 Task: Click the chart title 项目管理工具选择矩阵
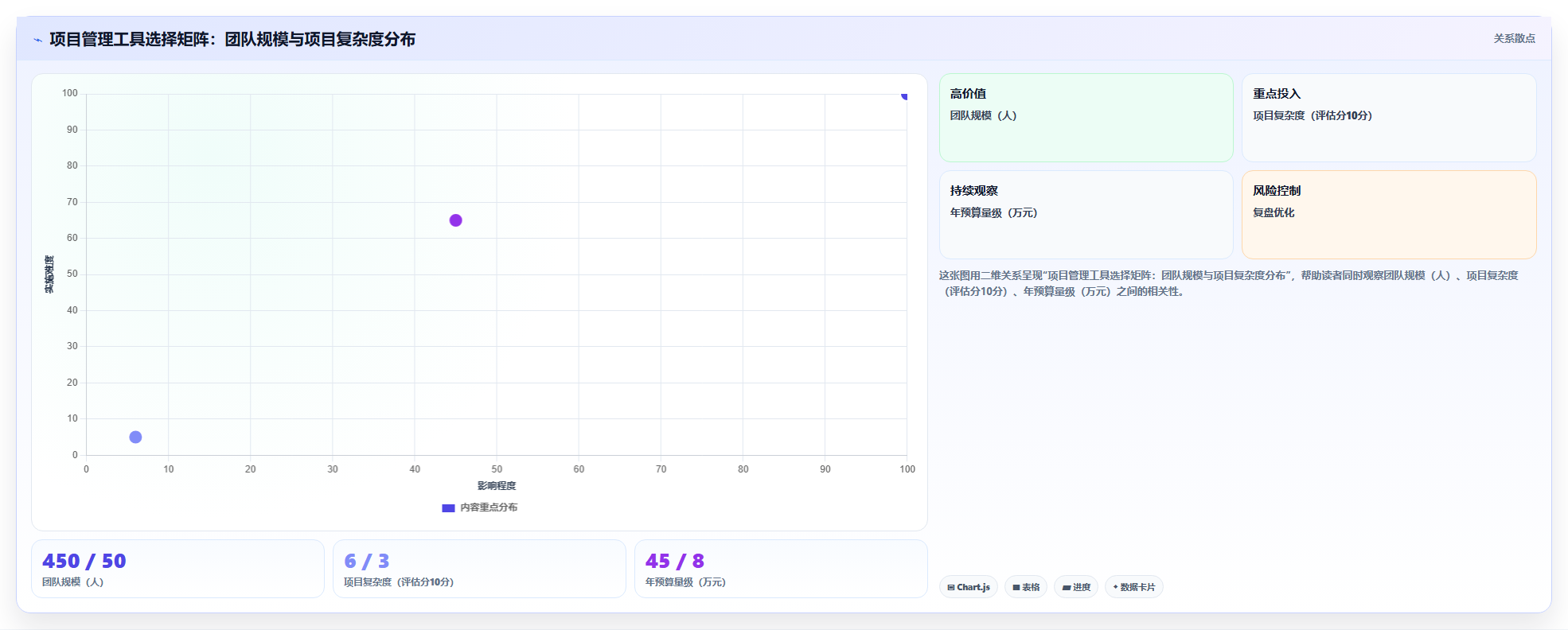(232, 39)
